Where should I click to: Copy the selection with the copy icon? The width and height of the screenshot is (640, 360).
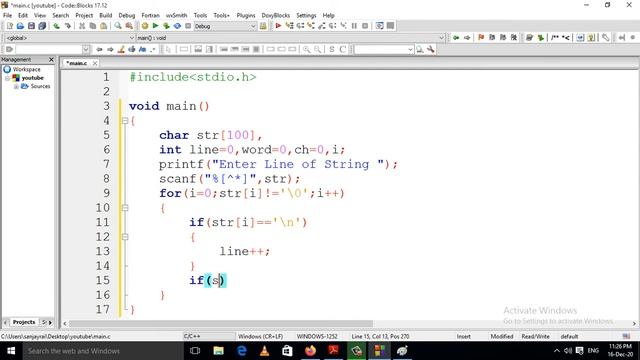tap(93, 26)
